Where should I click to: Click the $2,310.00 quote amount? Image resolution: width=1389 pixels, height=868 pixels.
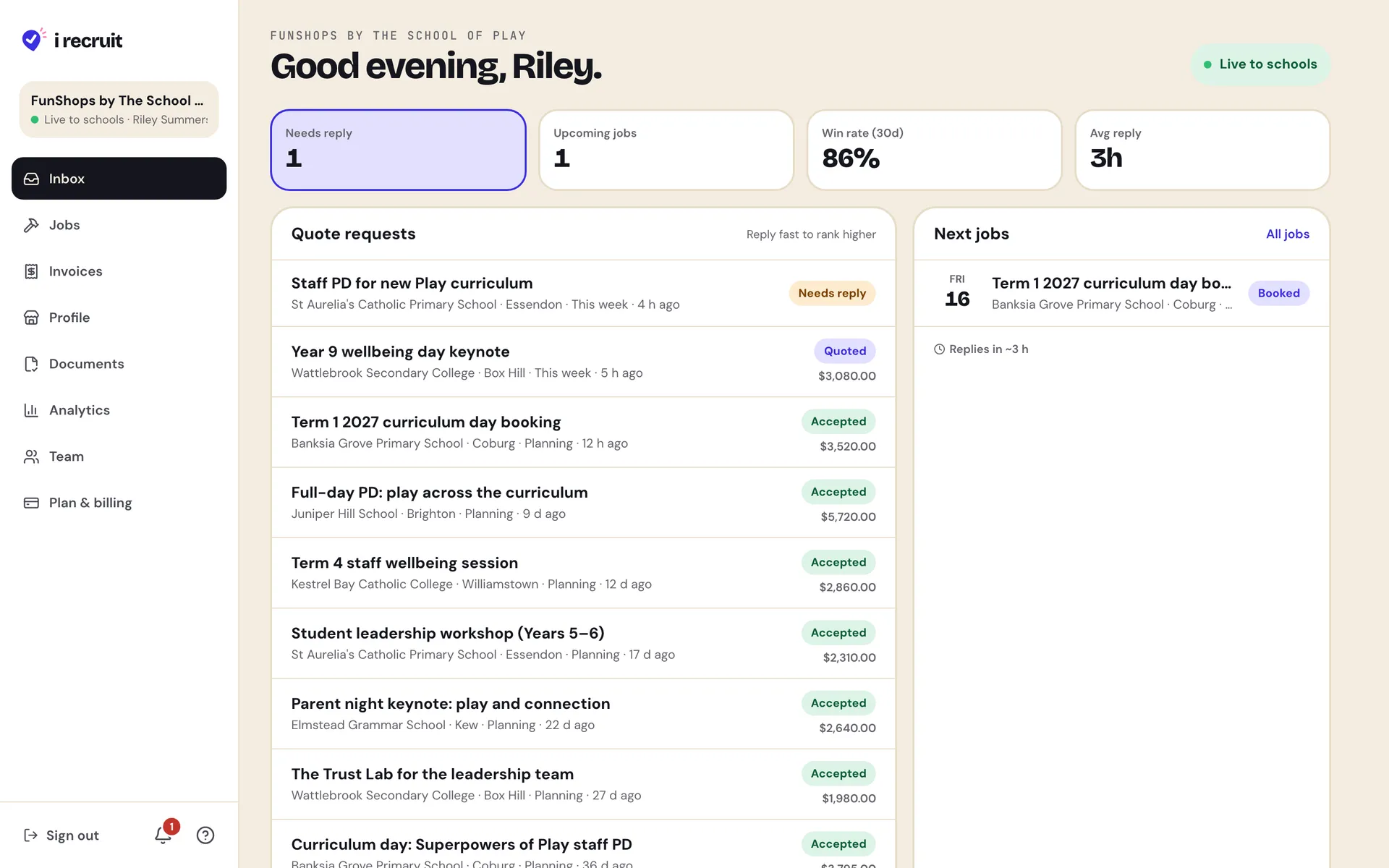849,658
